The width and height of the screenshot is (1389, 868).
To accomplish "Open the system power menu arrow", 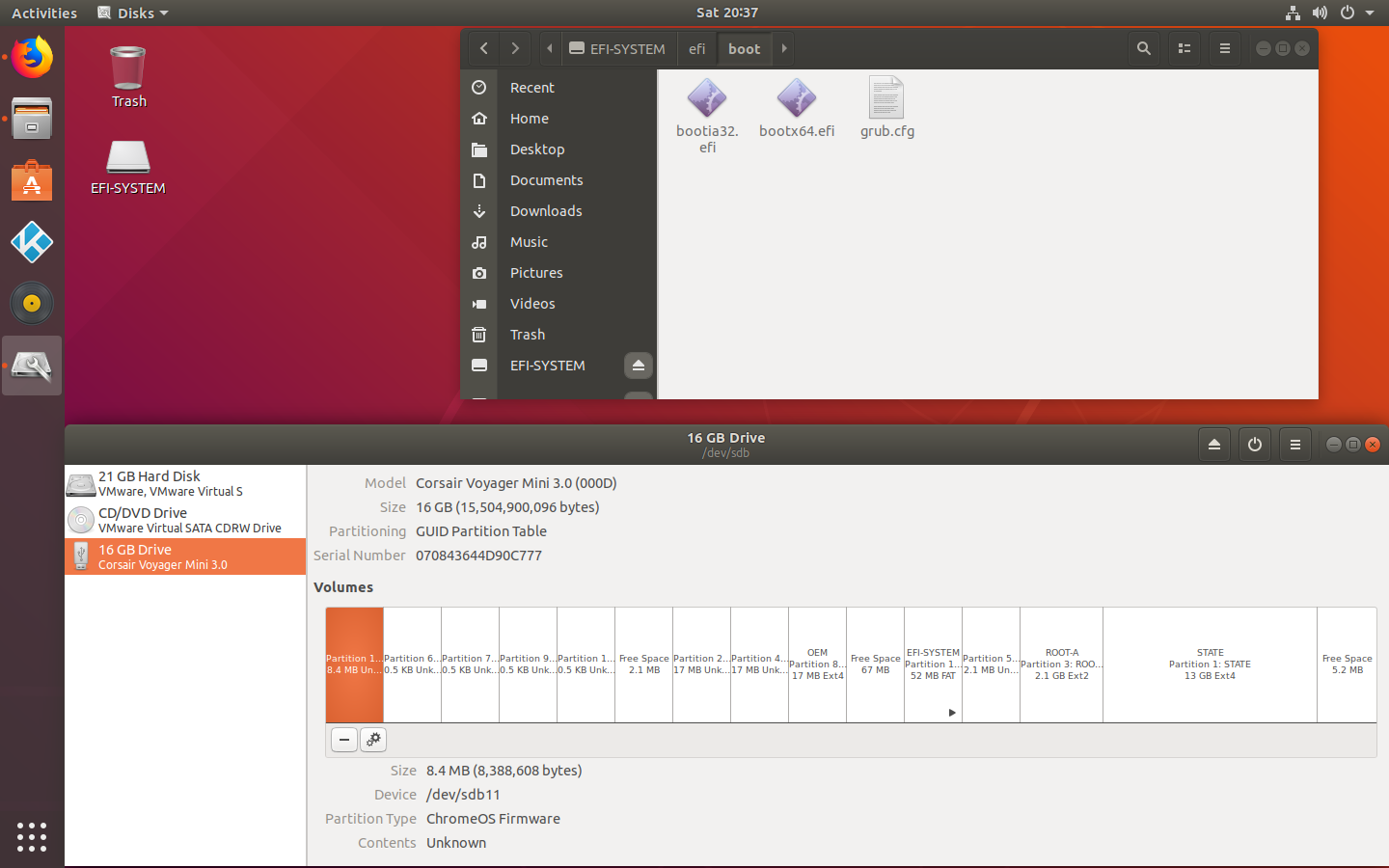I will click(x=1370, y=13).
